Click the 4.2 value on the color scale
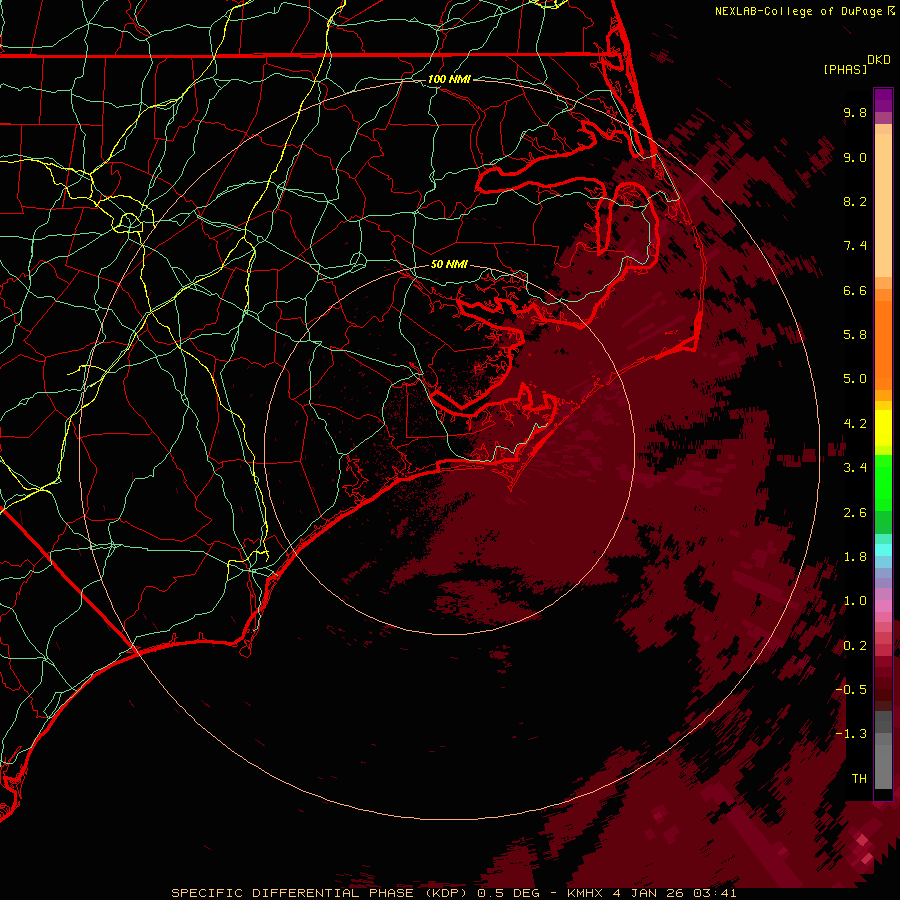Viewport: 900px width, 900px height. pos(855,424)
